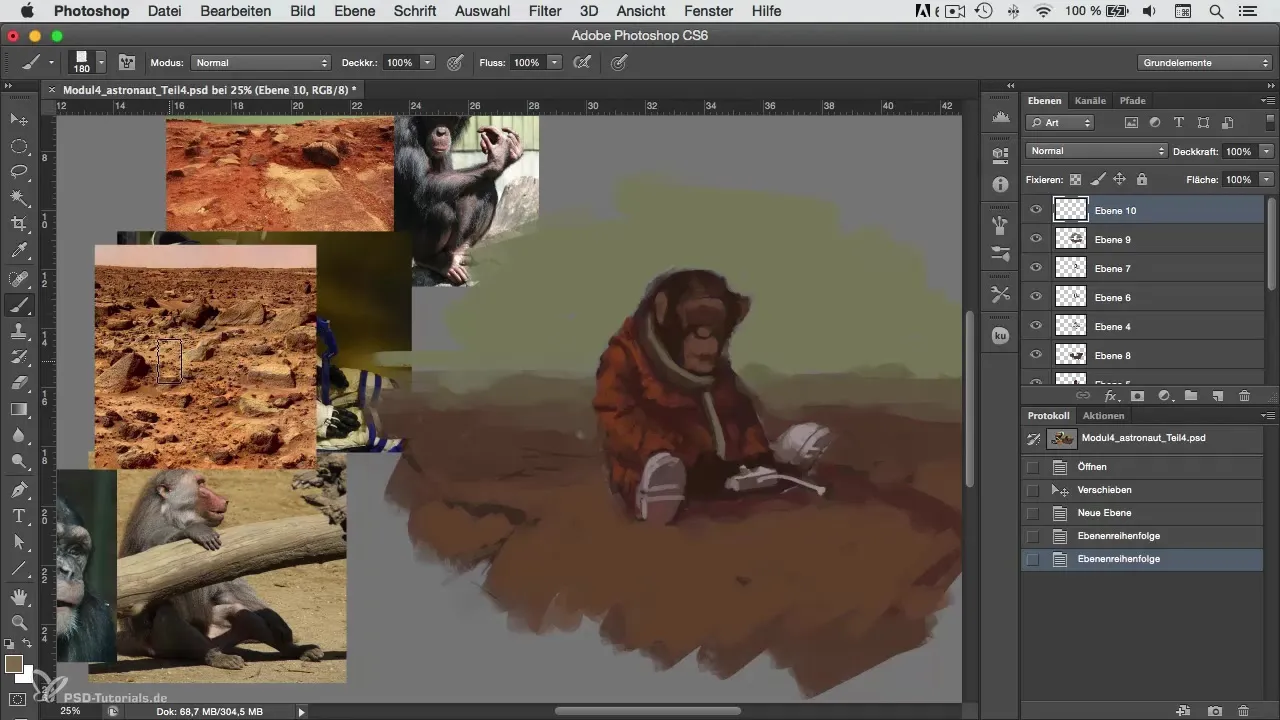Select the Path Selection tool

coord(19,542)
